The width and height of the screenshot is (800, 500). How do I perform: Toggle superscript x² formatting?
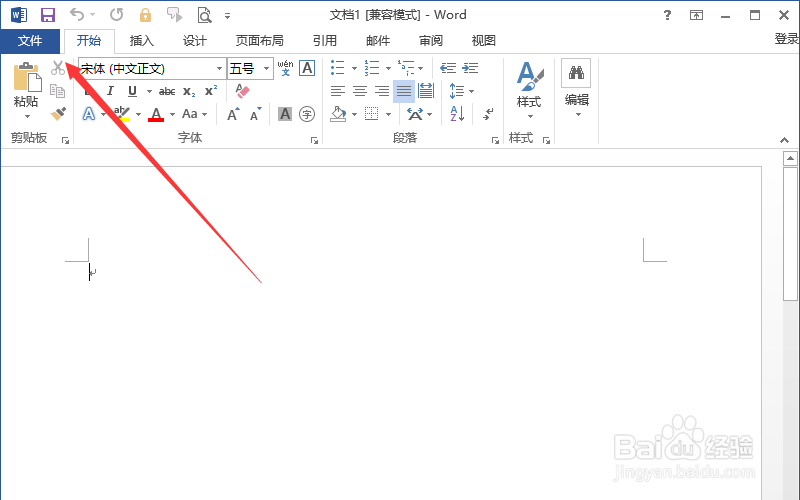click(x=211, y=91)
